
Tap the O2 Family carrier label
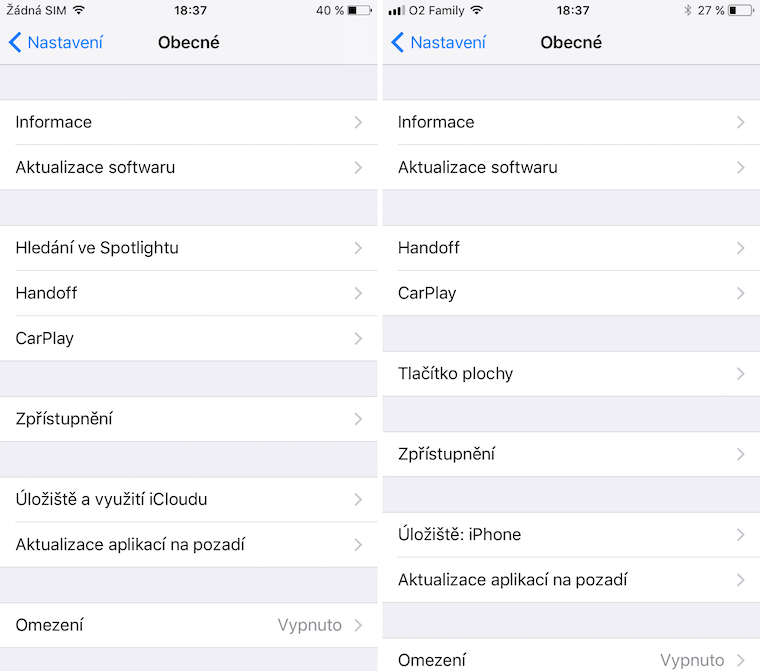pyautogui.click(x=437, y=10)
